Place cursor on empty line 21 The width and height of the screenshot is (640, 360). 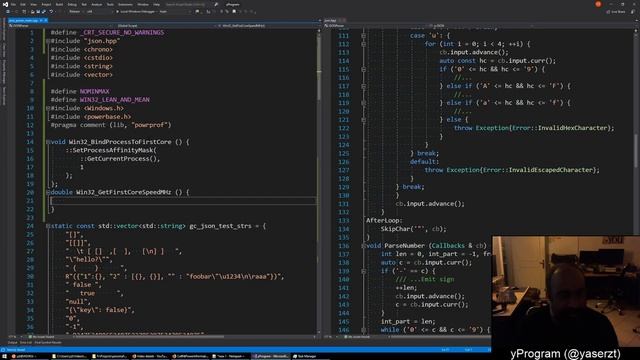pos(183,200)
